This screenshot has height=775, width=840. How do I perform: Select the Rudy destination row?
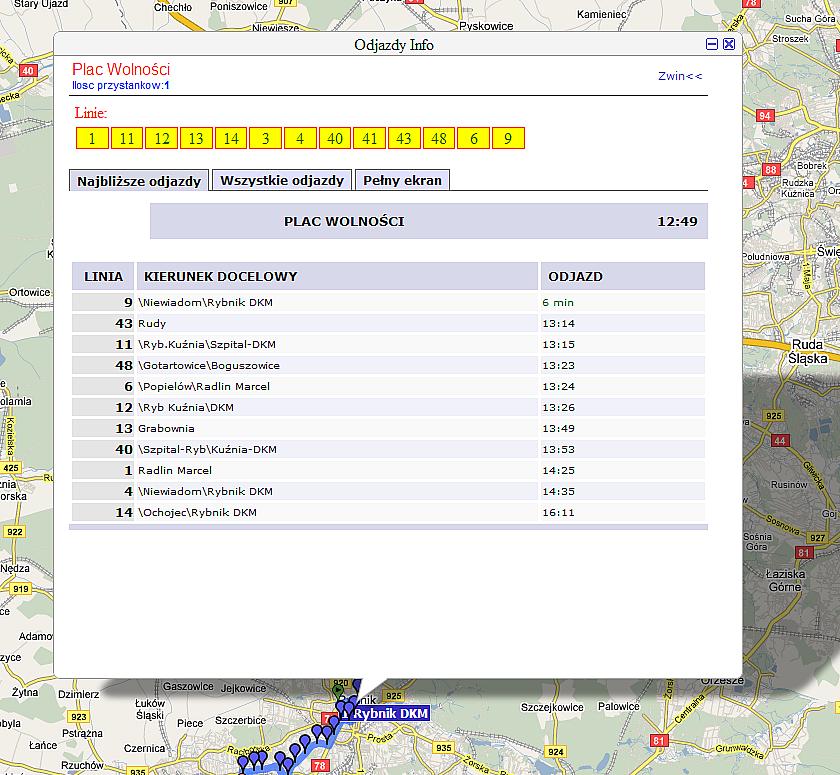(388, 323)
